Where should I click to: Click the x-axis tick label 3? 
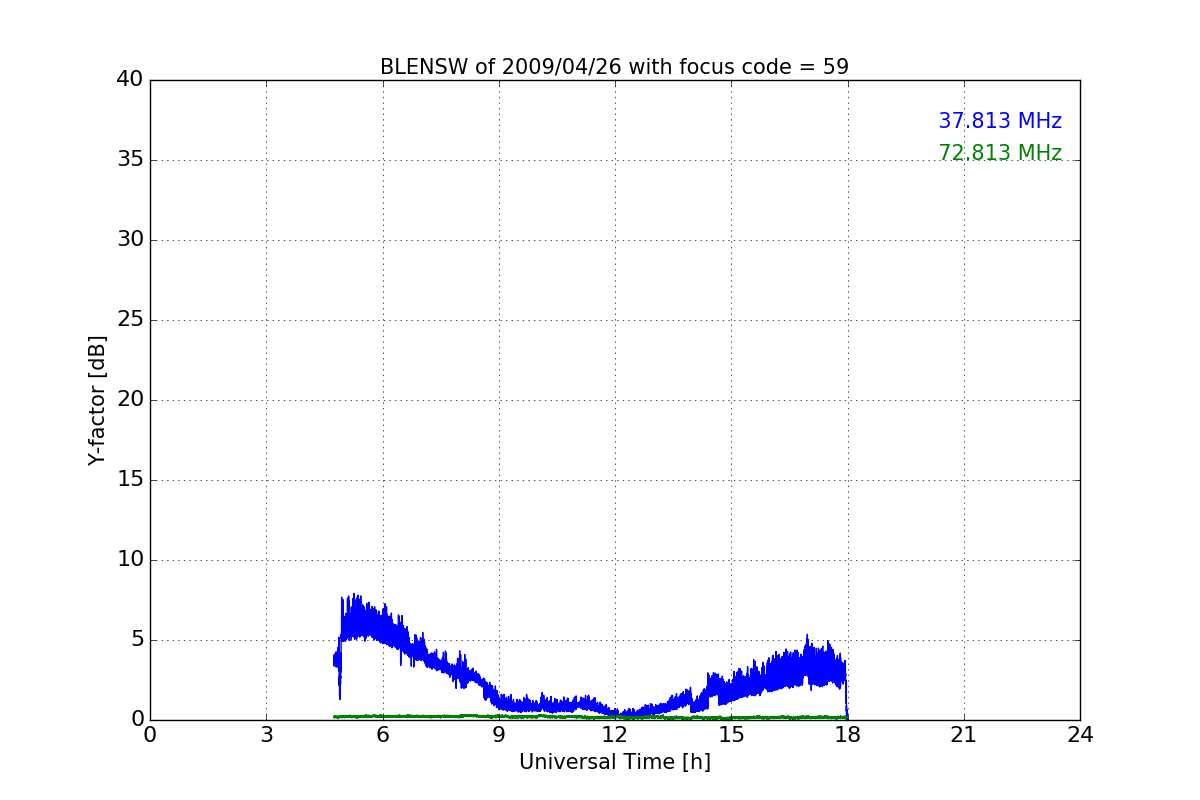pos(266,735)
